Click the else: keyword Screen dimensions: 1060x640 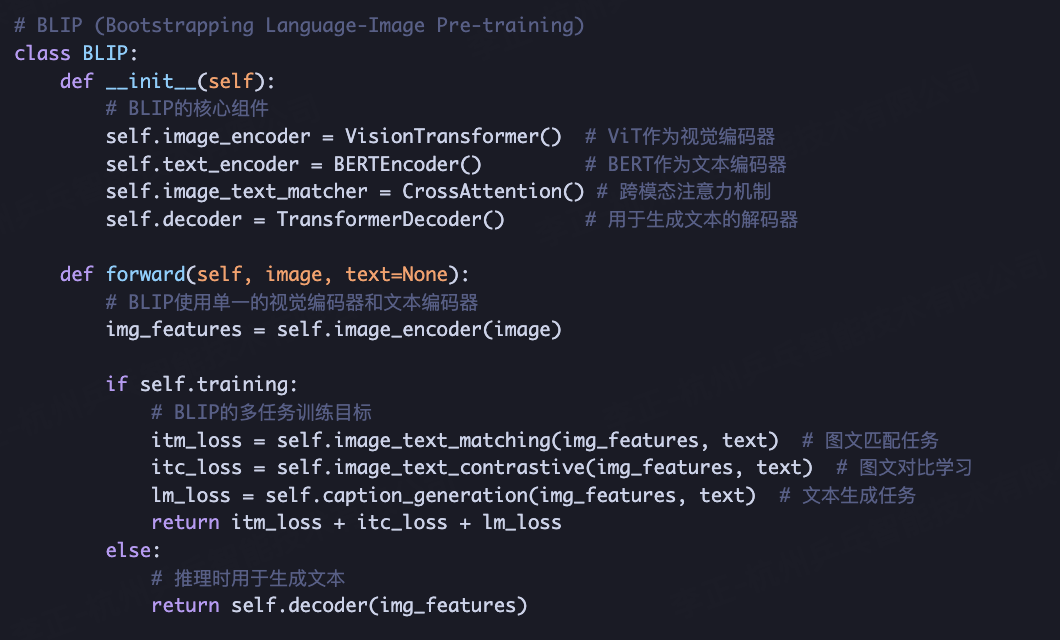[x=133, y=550]
